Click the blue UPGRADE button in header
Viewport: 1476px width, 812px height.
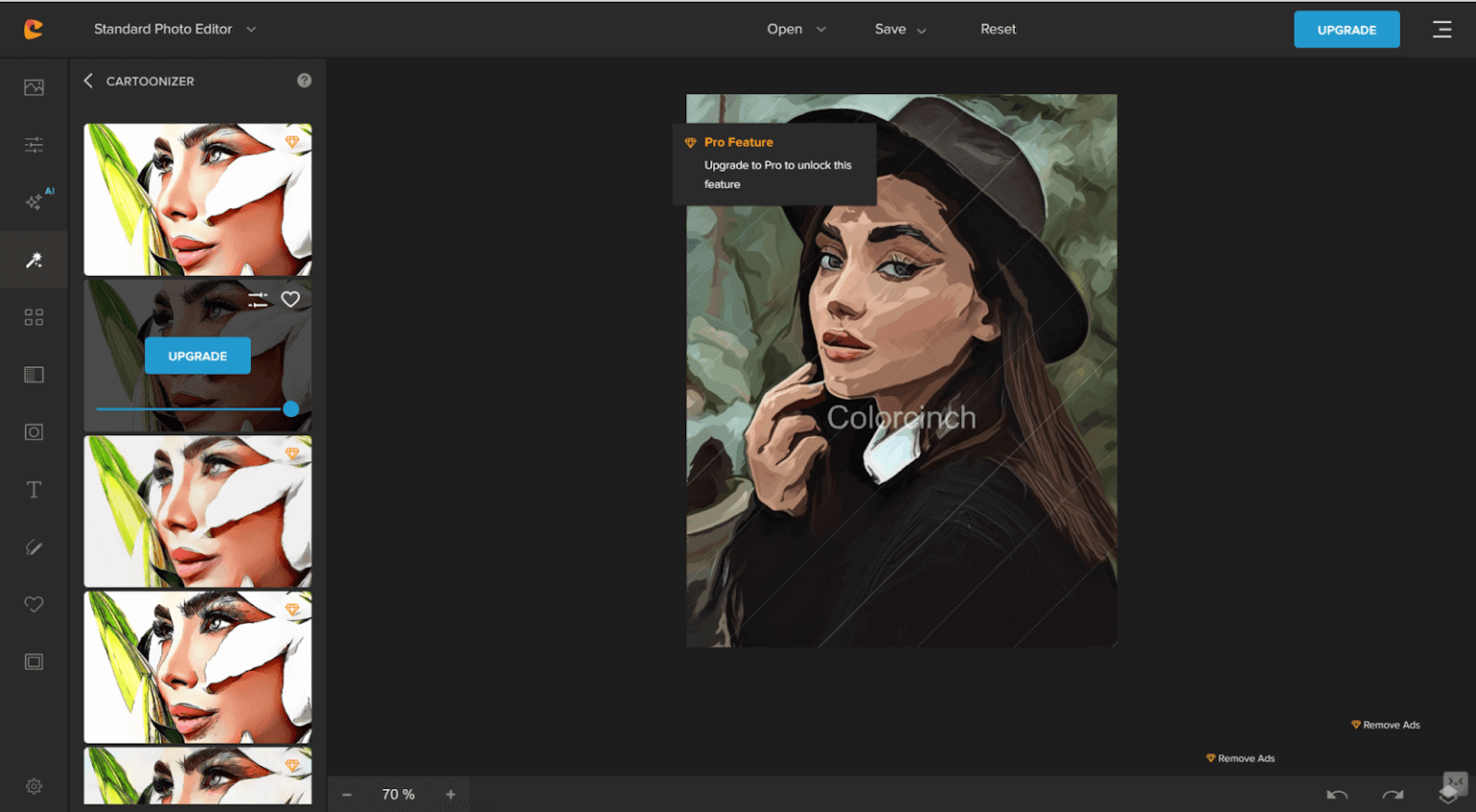(x=1346, y=30)
